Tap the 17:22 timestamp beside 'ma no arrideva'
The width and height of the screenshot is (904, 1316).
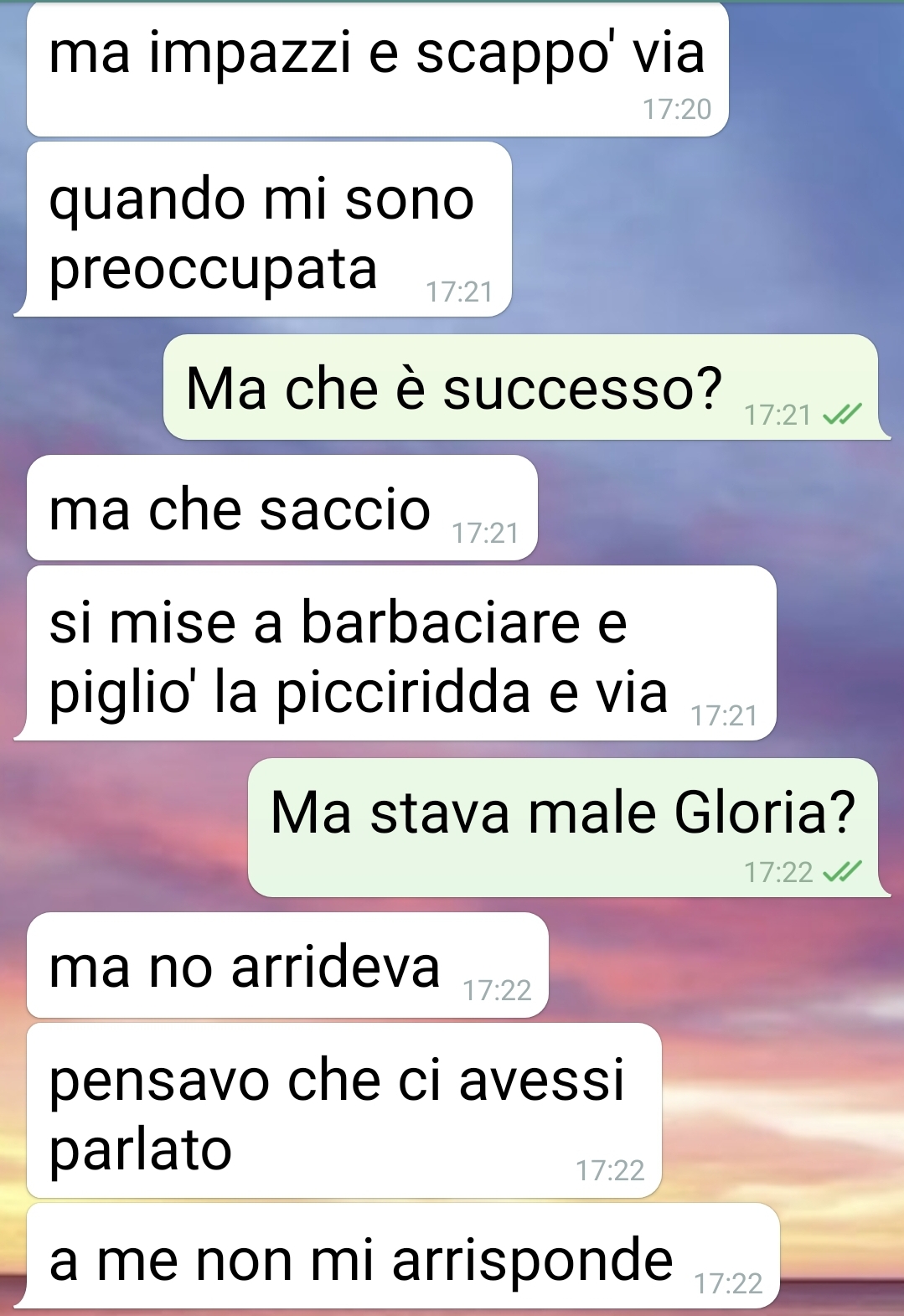click(x=497, y=991)
